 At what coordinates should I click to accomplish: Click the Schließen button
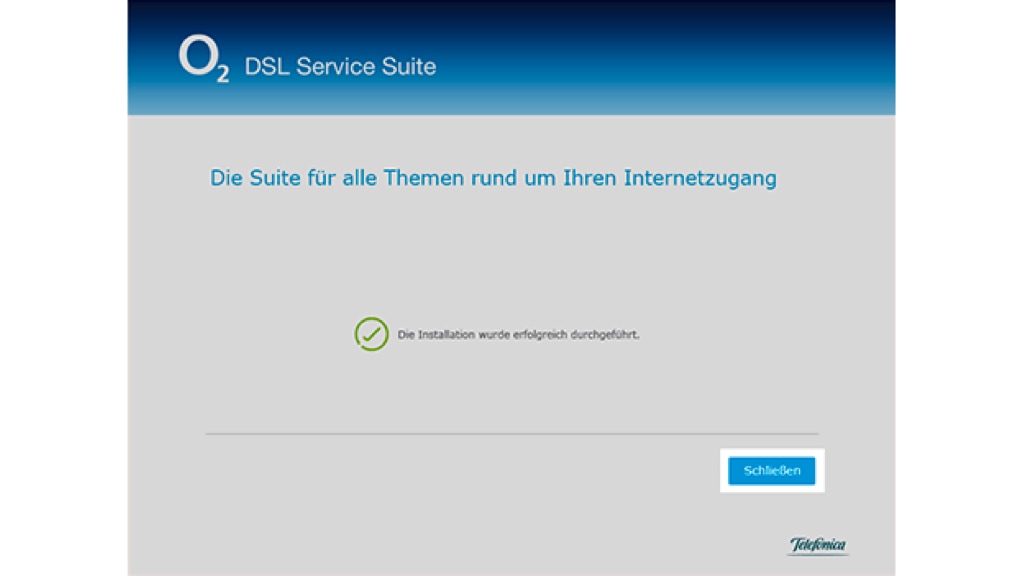[771, 470]
